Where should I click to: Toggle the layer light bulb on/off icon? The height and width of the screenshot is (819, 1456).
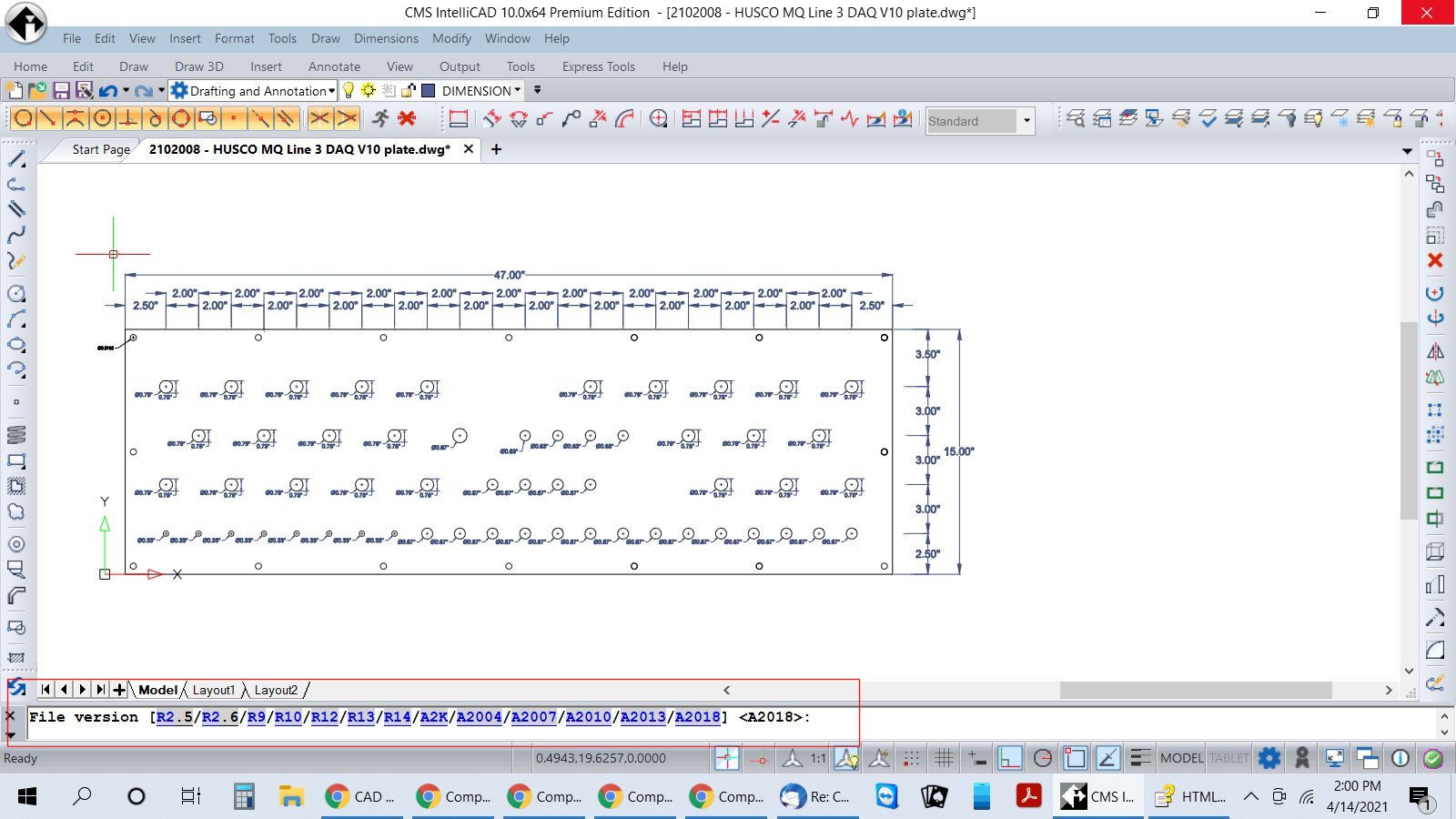point(348,90)
